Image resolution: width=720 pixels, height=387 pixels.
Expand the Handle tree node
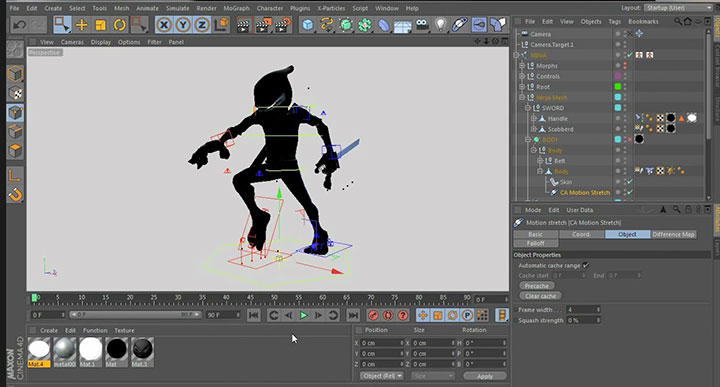click(x=534, y=118)
